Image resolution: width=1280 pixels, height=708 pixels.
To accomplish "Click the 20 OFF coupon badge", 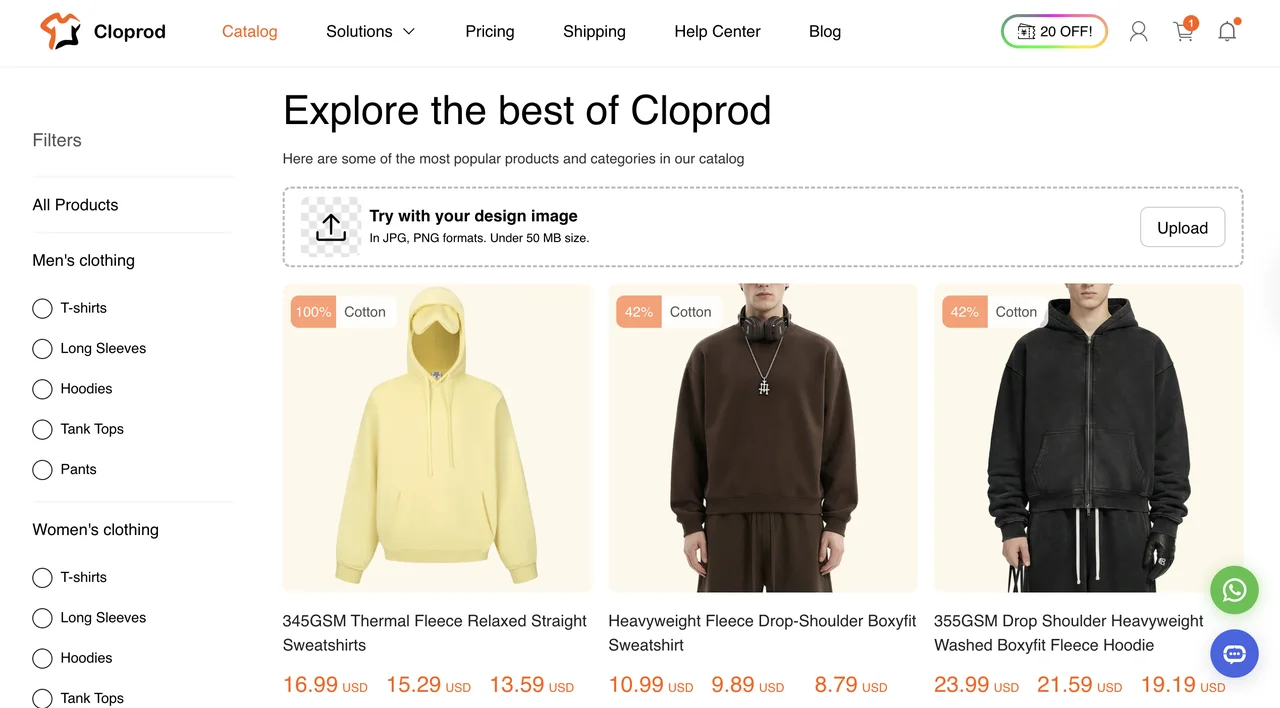I will pos(1054,32).
